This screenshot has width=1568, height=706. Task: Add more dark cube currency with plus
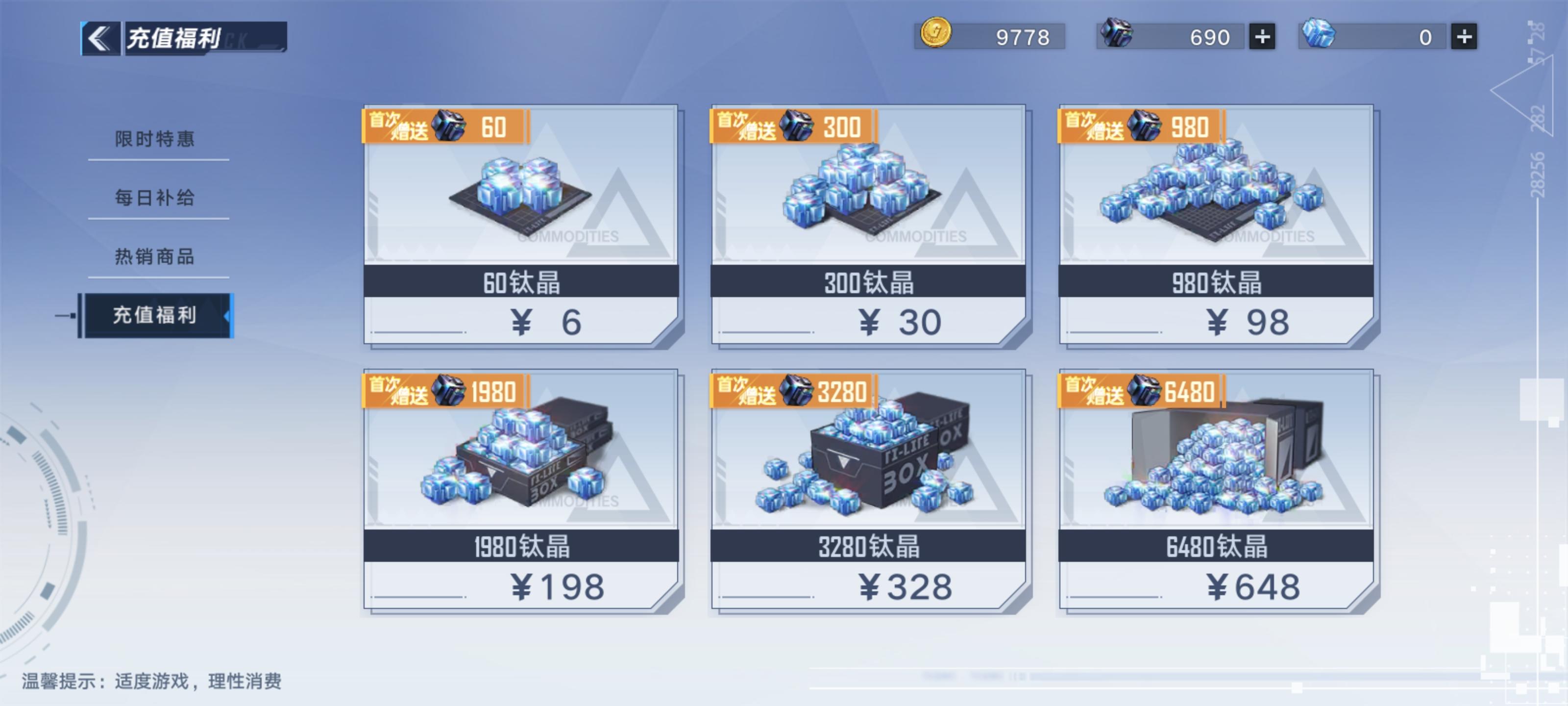[1262, 37]
